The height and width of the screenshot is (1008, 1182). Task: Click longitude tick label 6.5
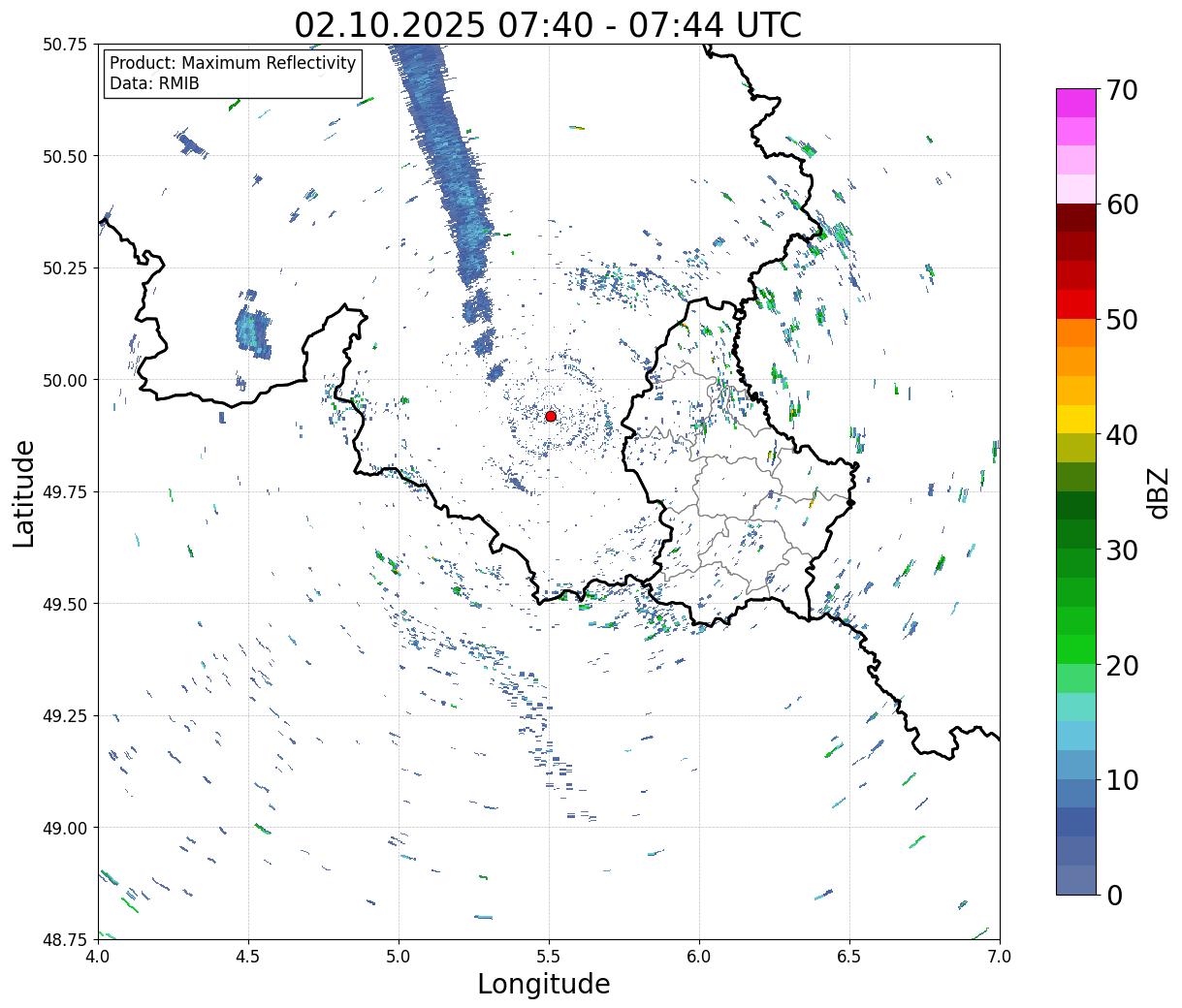click(849, 957)
